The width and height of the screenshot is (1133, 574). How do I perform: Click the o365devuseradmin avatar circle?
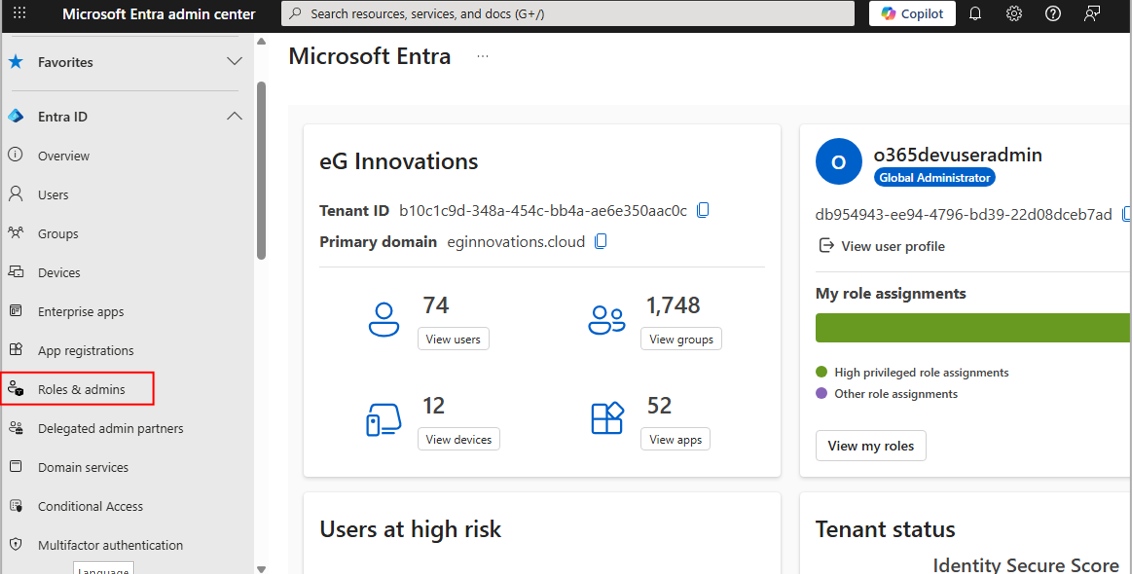(838, 162)
